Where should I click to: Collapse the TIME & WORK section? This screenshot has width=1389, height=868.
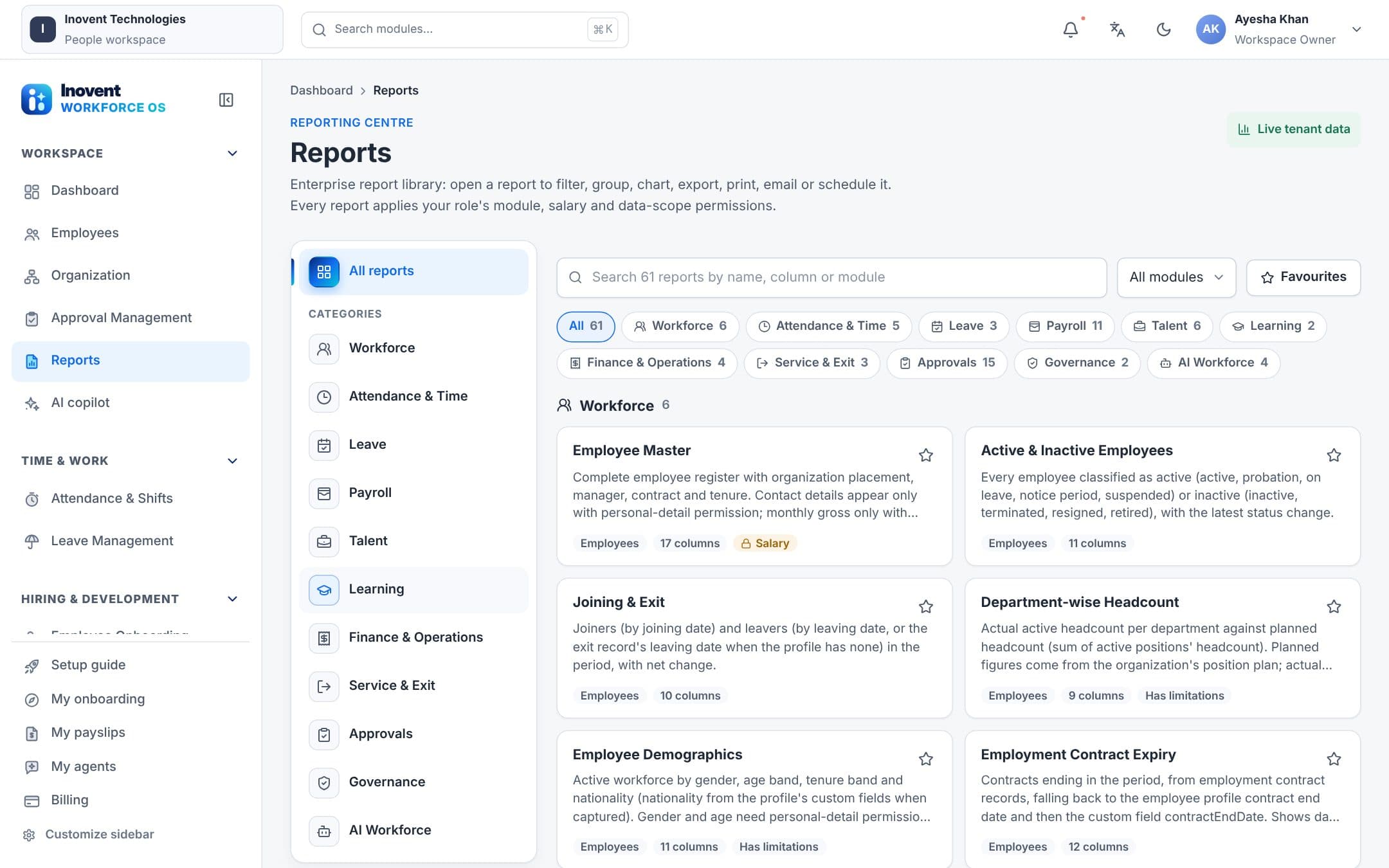point(232,461)
